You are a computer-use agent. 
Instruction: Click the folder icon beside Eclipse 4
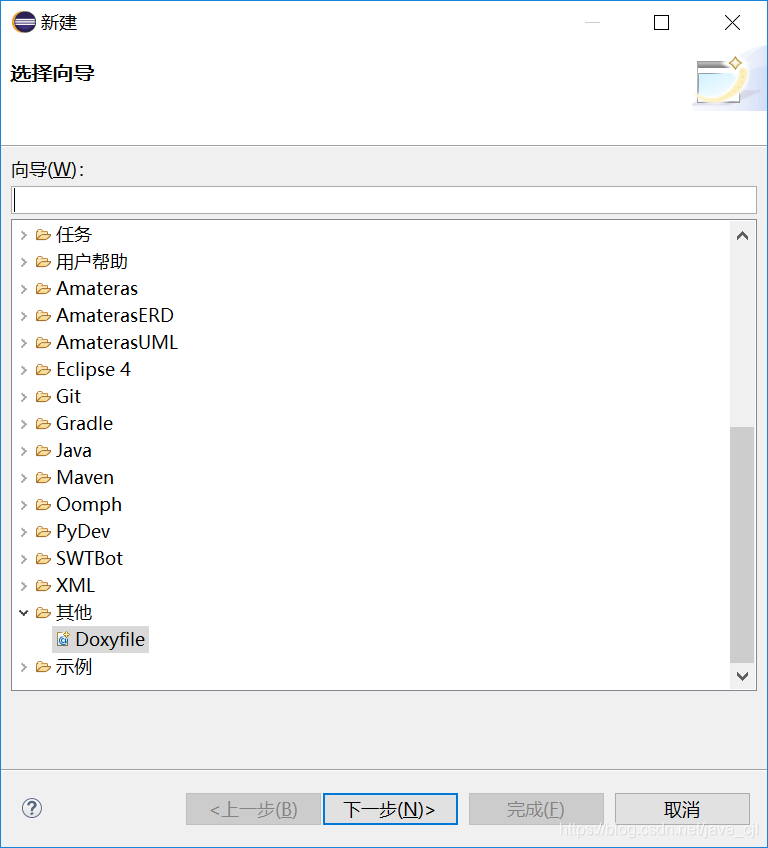click(x=43, y=370)
